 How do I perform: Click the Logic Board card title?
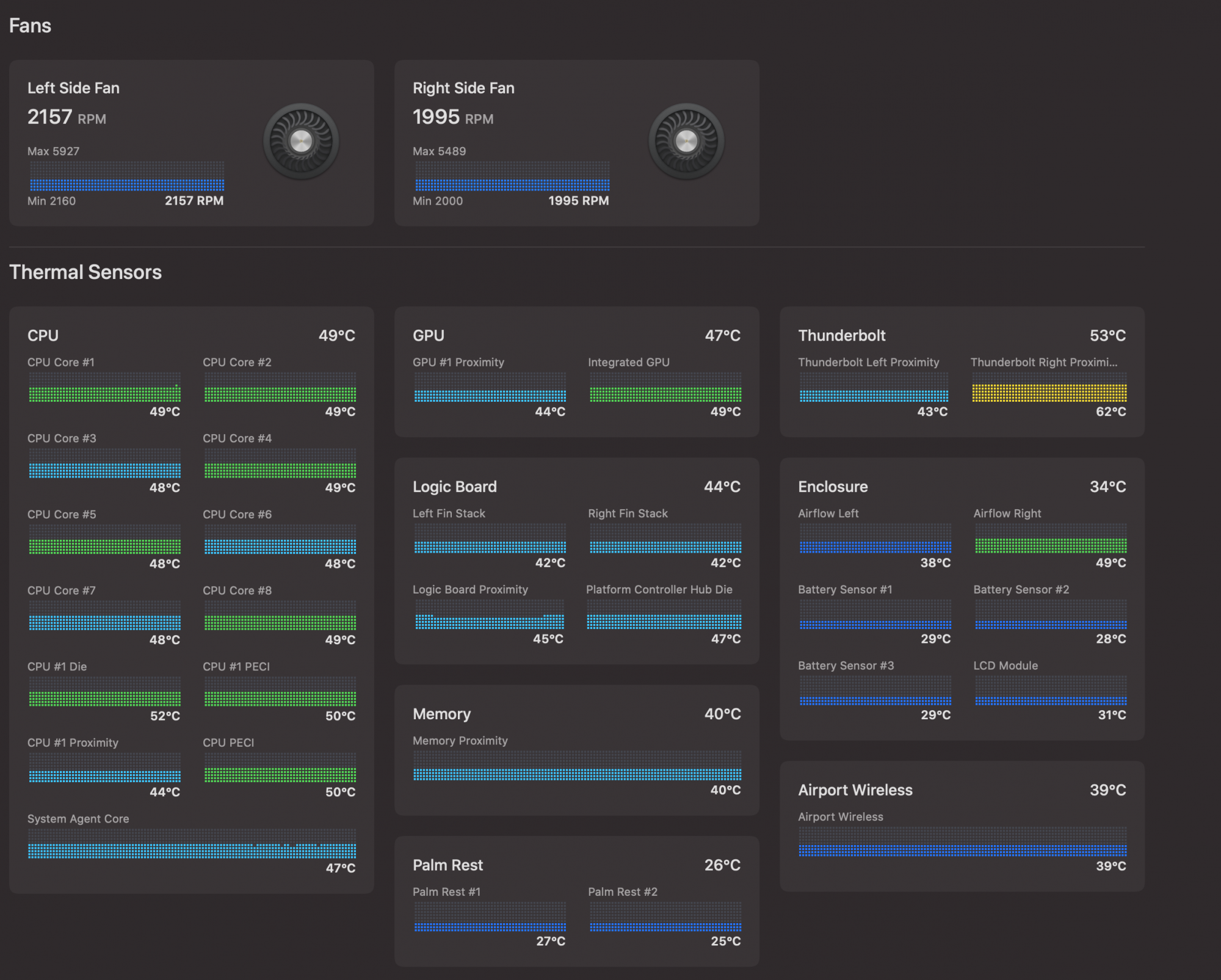coord(455,487)
